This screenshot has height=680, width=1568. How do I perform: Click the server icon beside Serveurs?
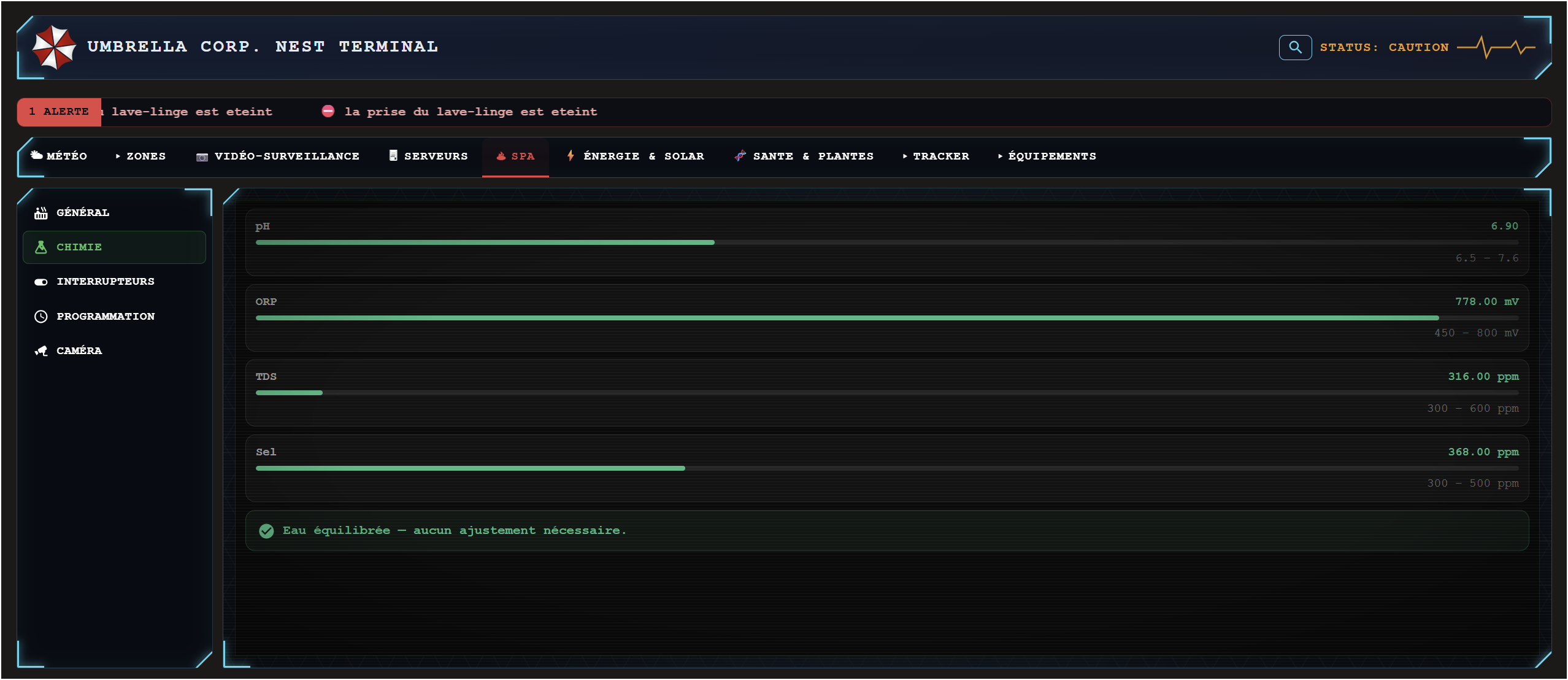(393, 155)
